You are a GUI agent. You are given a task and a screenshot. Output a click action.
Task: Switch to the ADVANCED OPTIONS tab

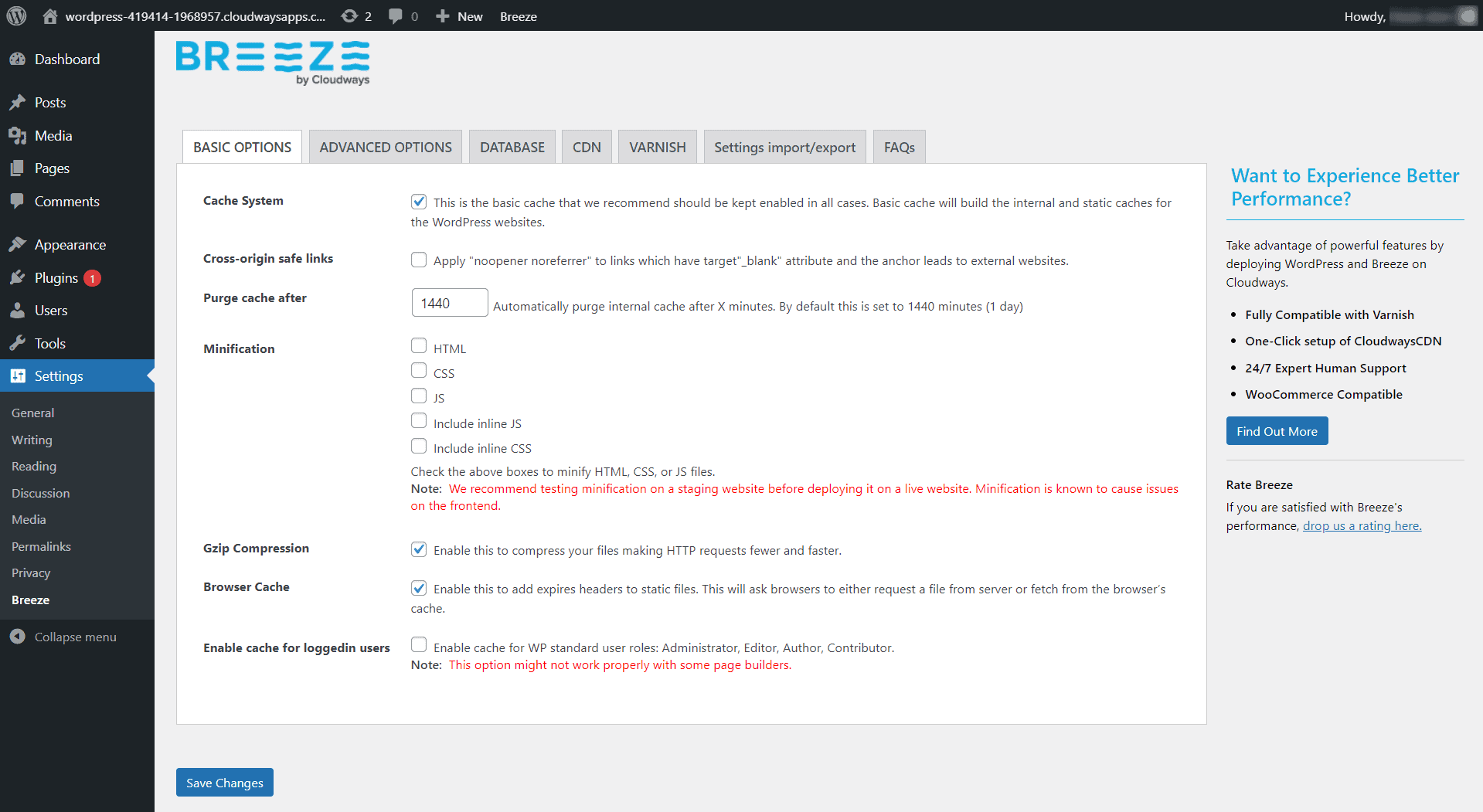pyautogui.click(x=386, y=148)
